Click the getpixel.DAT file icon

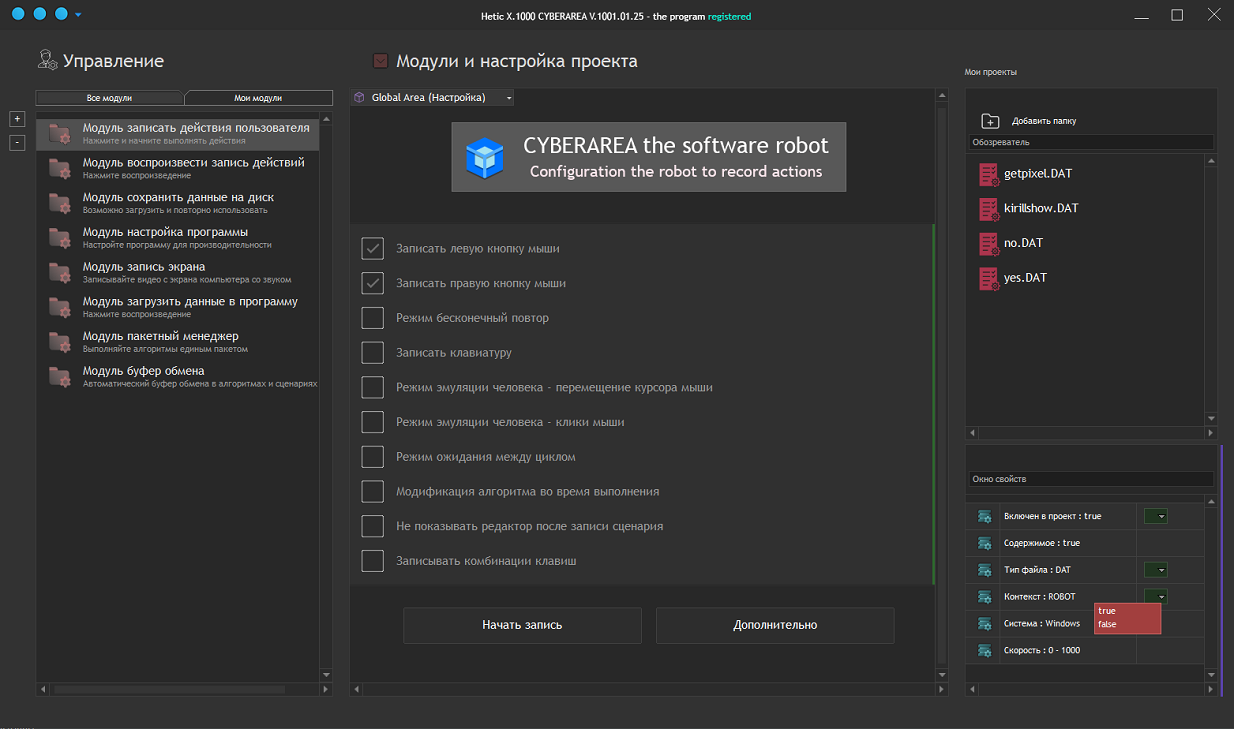point(989,175)
